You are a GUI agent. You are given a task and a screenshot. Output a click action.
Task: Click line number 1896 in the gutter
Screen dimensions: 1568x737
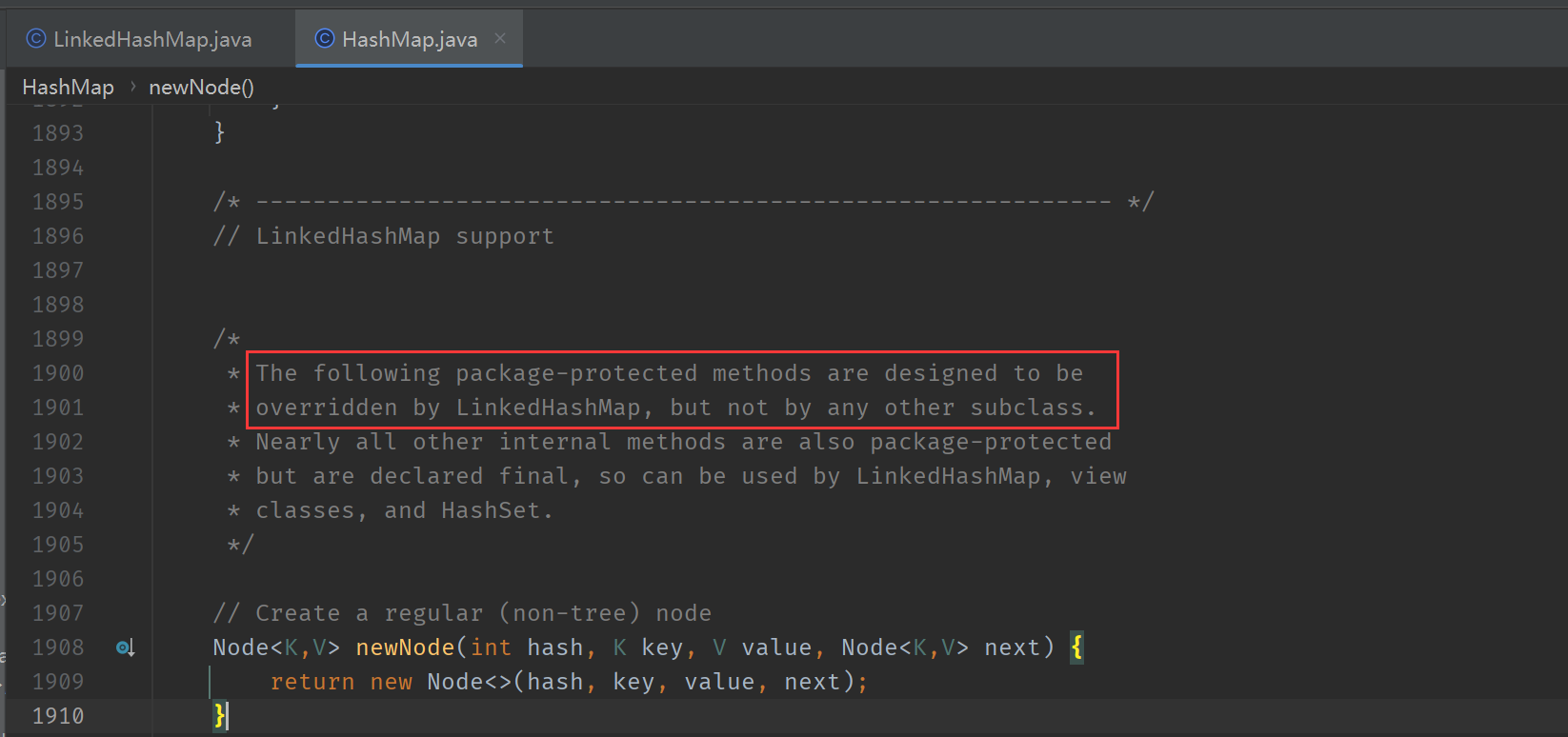(58, 236)
